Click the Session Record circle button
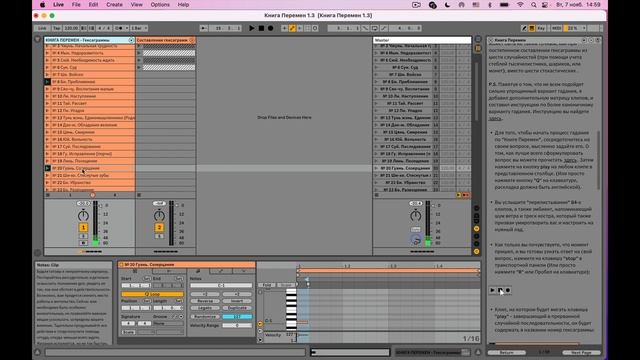Image resolution: width=640 pixels, height=360 pixels. (315, 28)
